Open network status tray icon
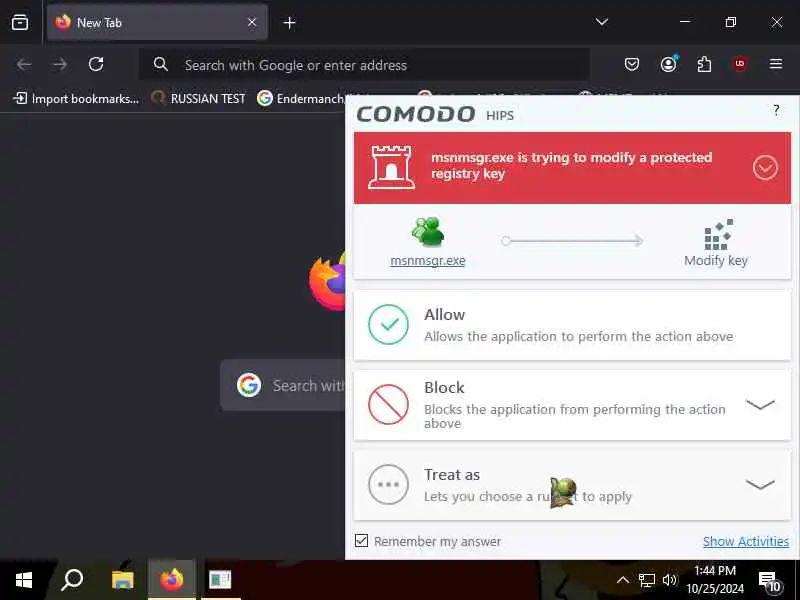Screen dimensions: 800x600 point(646,580)
